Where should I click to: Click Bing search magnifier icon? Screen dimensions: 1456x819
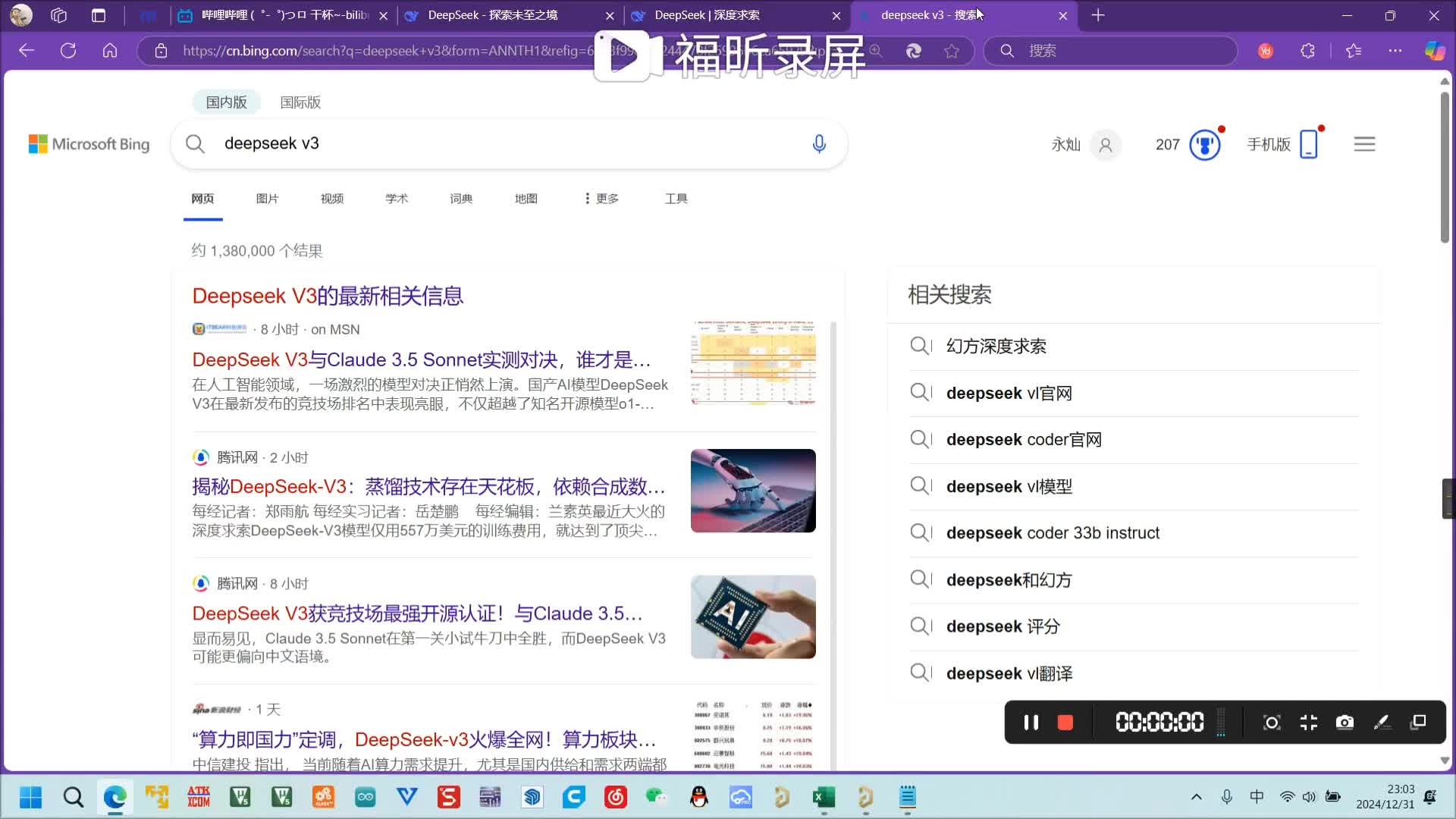pos(195,143)
